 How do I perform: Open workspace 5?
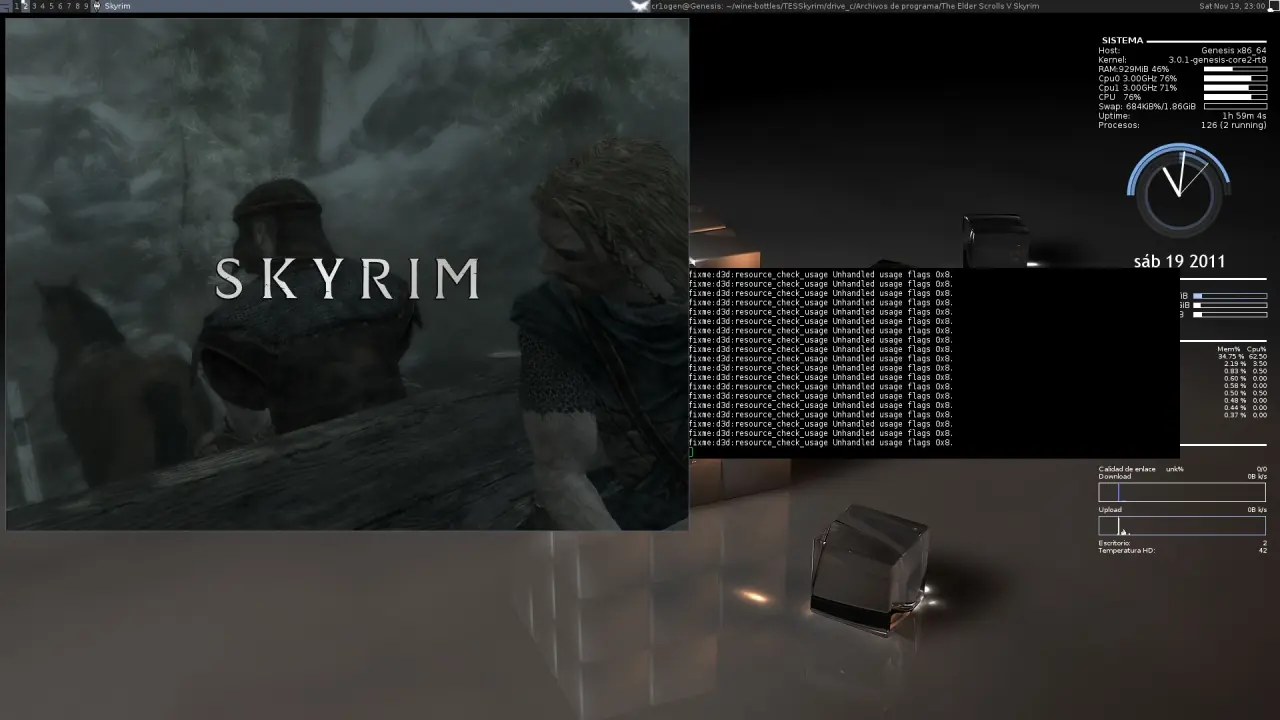coord(52,6)
